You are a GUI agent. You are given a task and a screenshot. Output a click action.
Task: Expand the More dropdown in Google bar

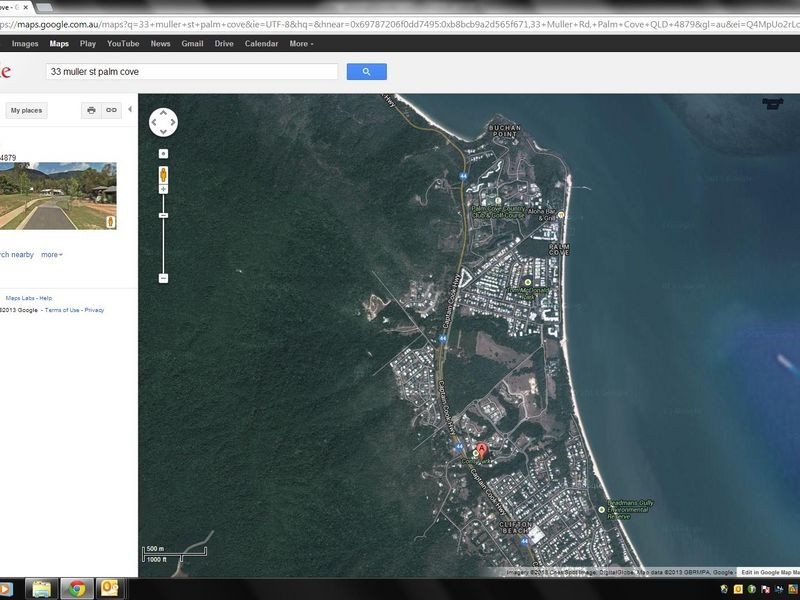pos(301,44)
